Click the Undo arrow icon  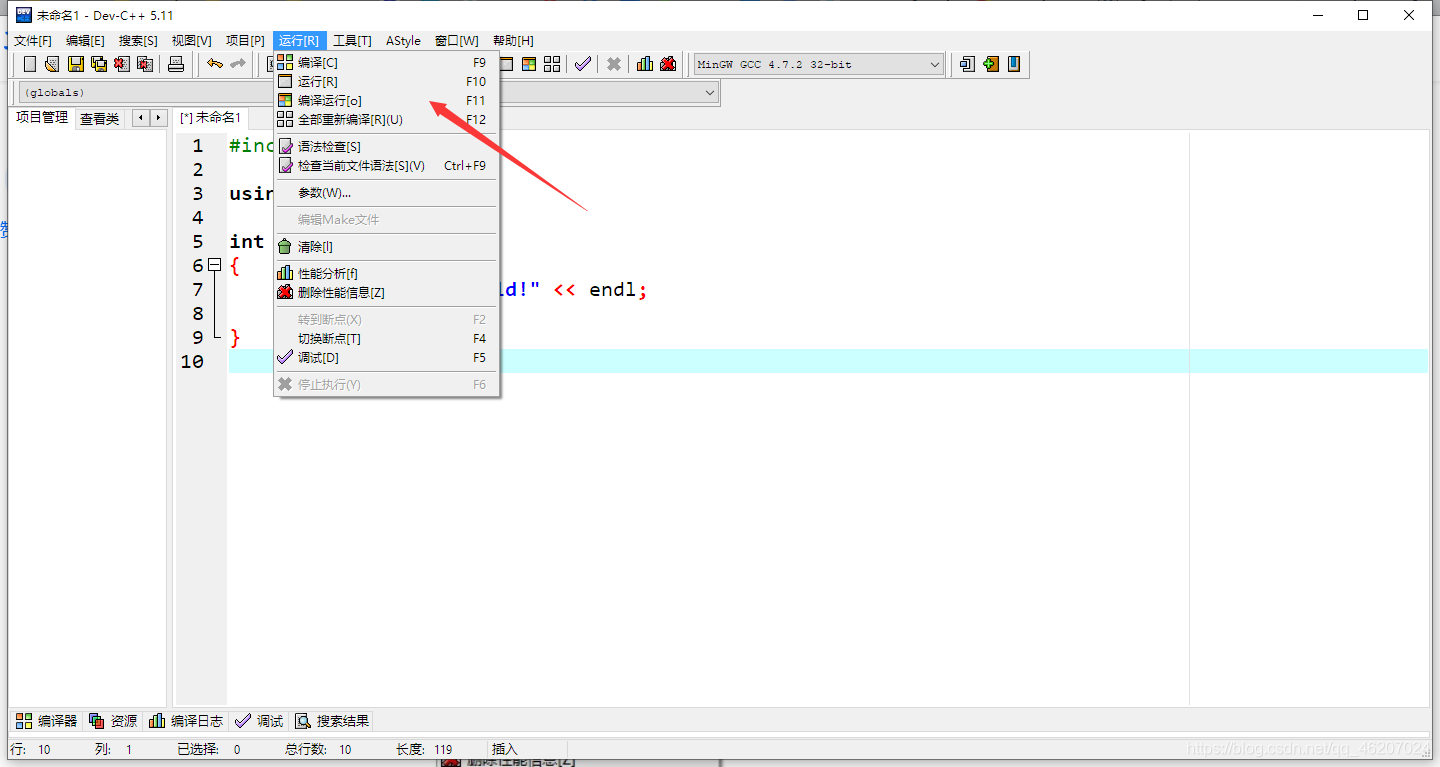point(215,64)
